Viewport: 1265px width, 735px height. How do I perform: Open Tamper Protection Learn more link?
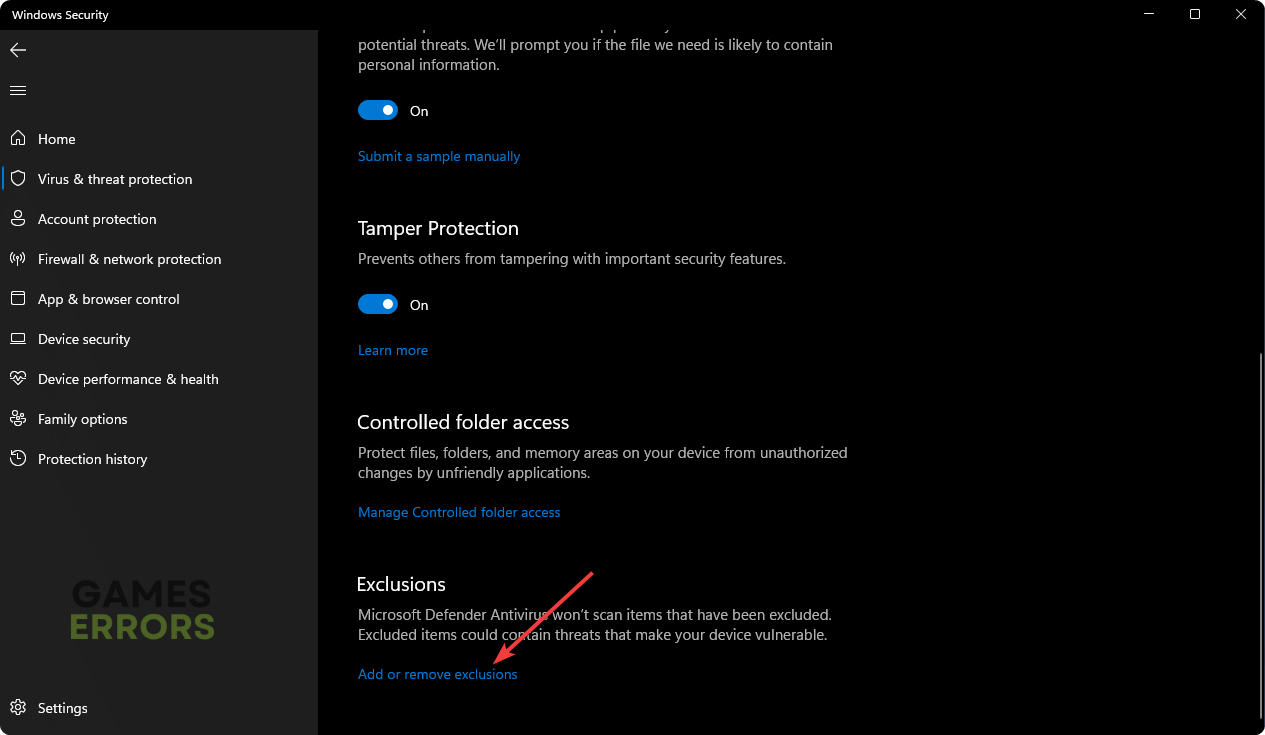[393, 350]
